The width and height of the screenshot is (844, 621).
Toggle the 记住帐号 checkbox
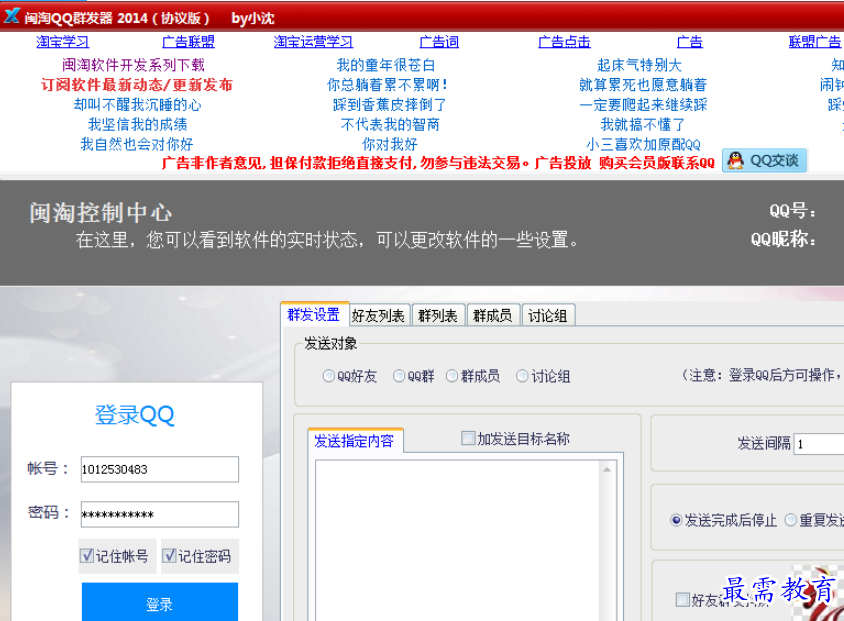coord(87,555)
